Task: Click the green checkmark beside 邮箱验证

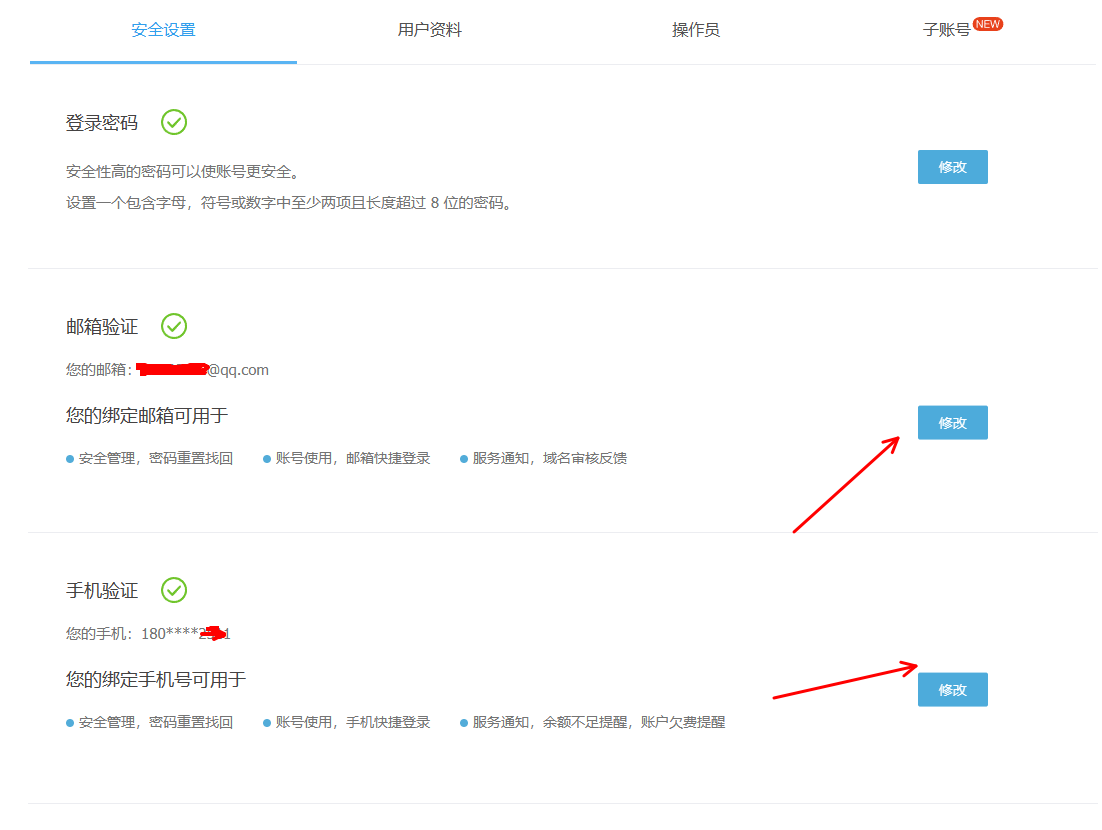Action: coord(174,326)
